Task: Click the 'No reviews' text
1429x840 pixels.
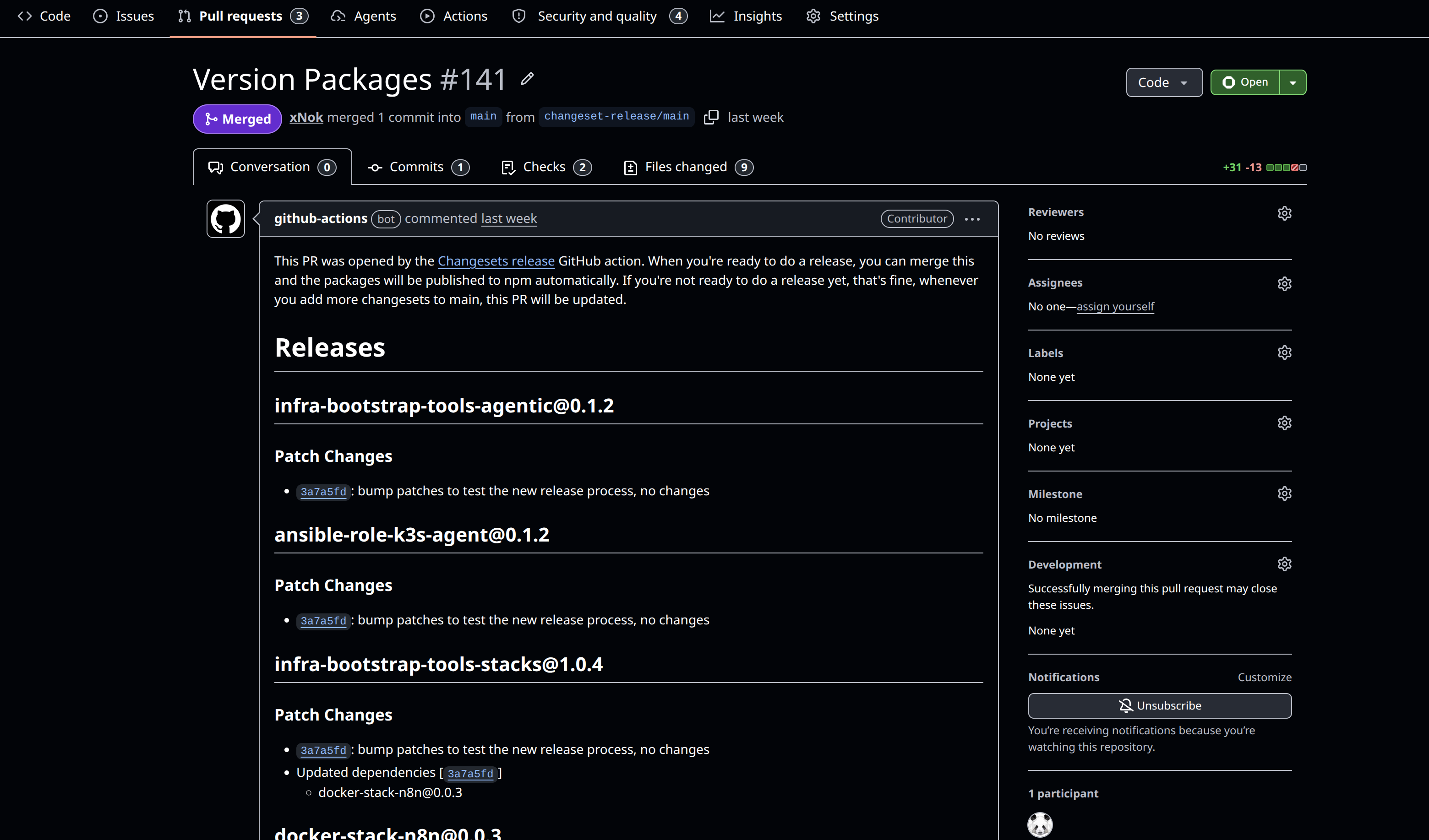Action: click(x=1056, y=236)
